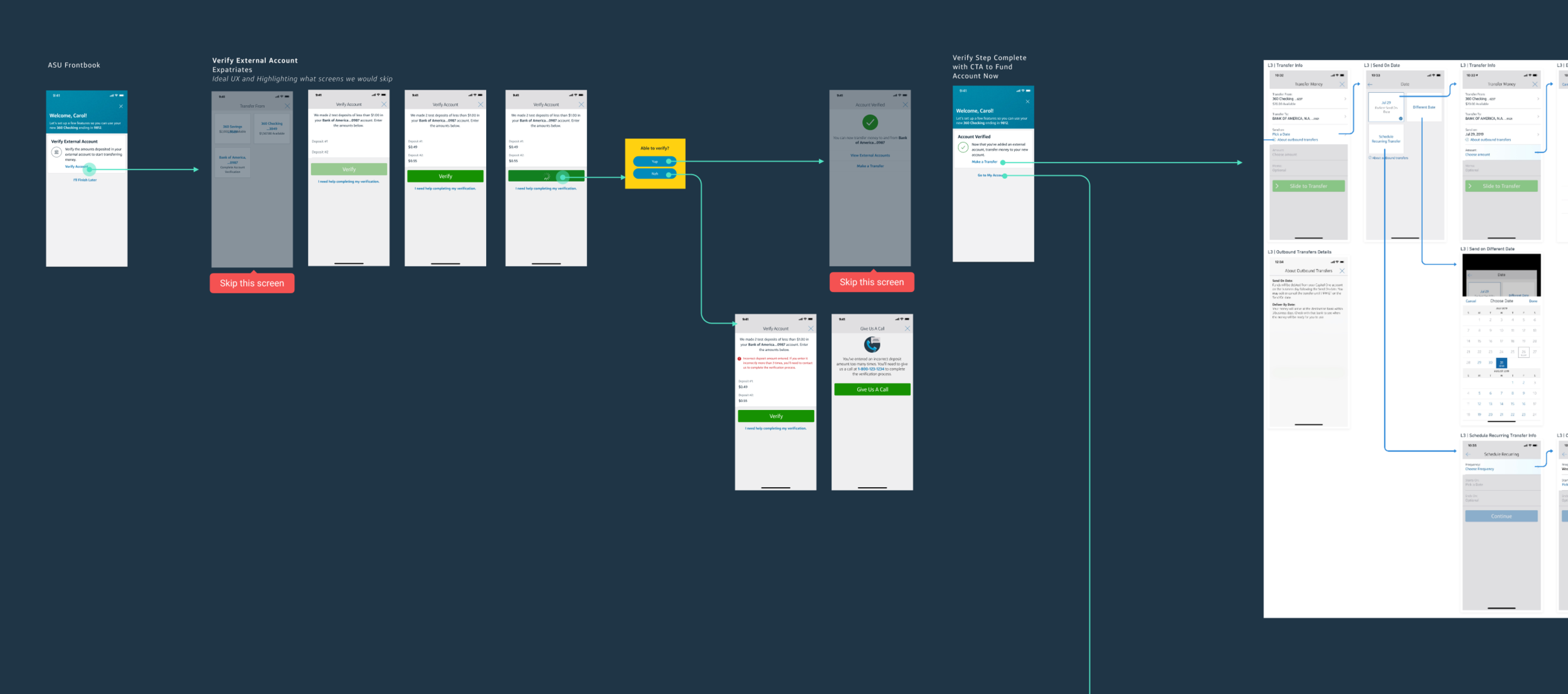Click checkmark circle in Account Verified card

963,147
